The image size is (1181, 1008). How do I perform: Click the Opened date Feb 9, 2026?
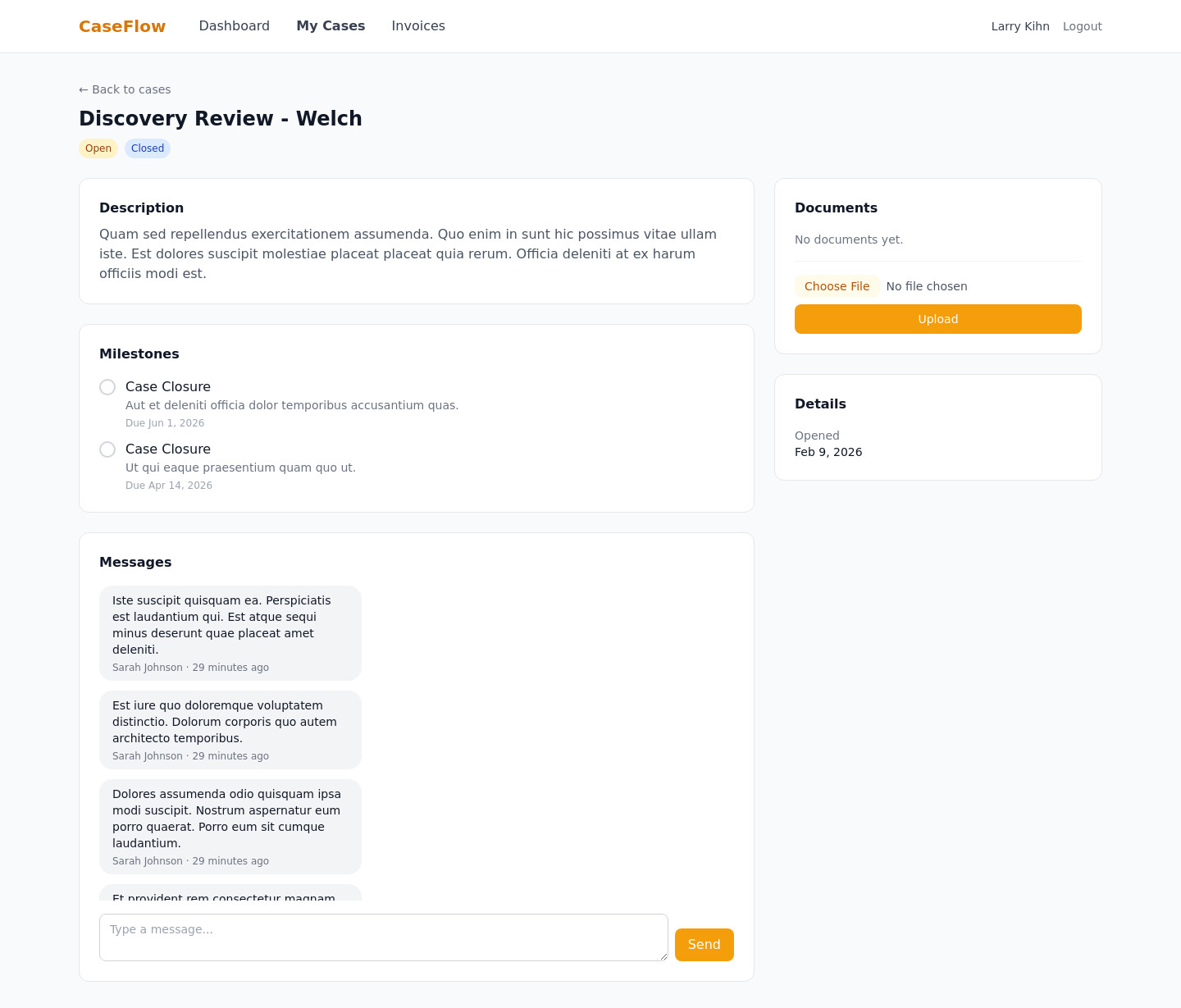828,452
